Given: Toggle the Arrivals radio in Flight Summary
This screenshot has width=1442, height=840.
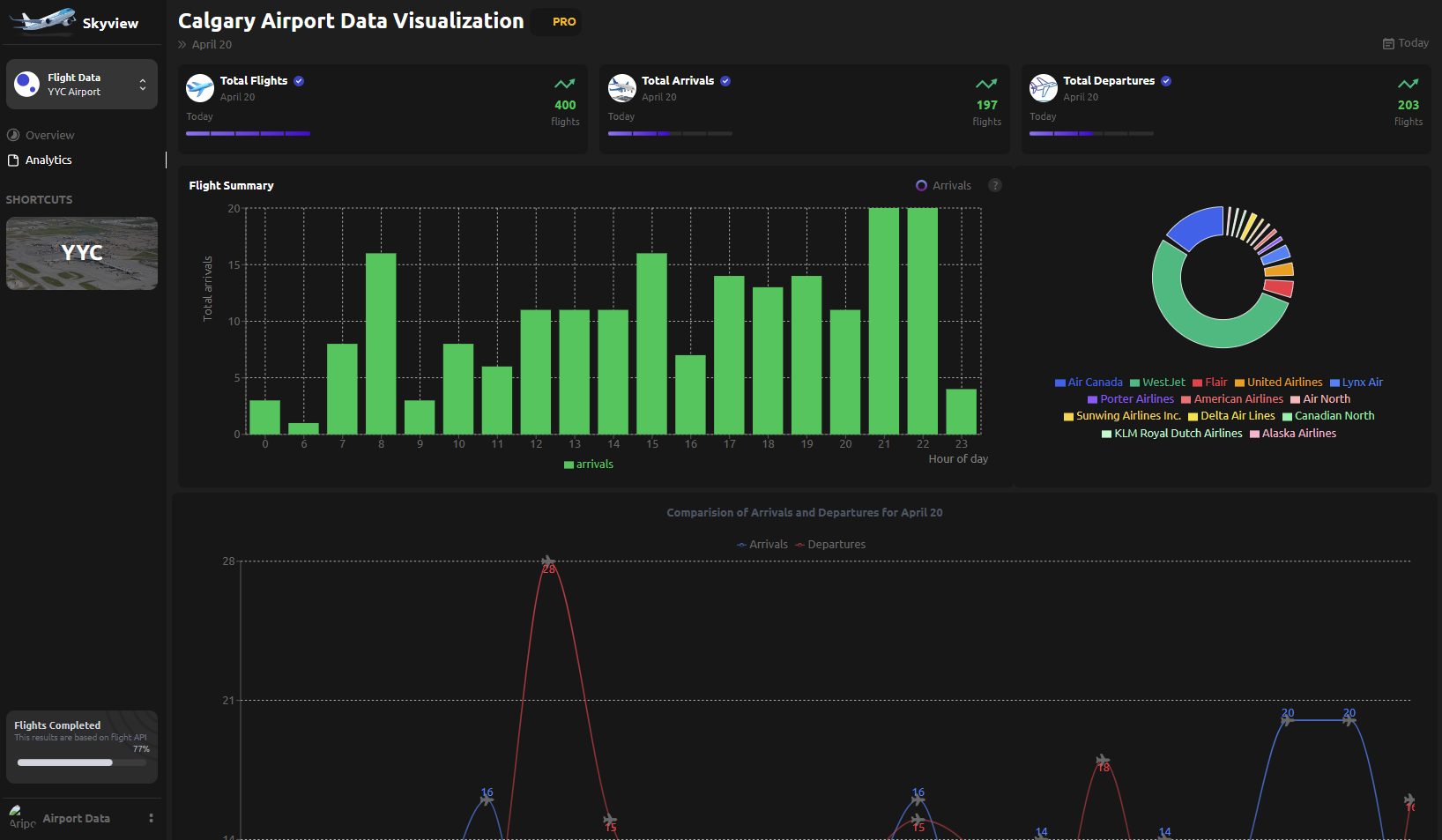Looking at the screenshot, I should [x=921, y=186].
